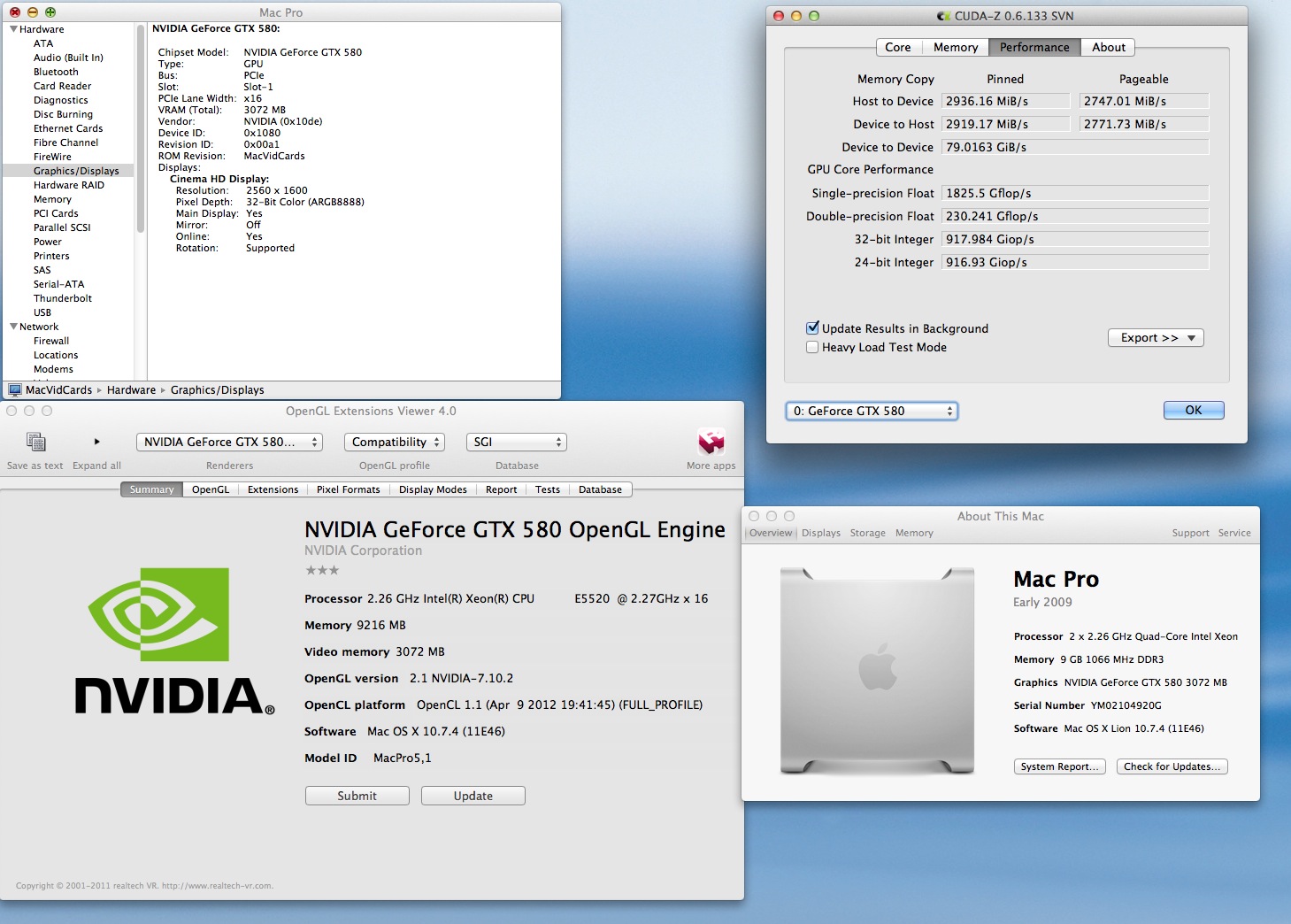This screenshot has height=924, width=1291.
Task: Select Modems under Network
Action: [x=53, y=369]
